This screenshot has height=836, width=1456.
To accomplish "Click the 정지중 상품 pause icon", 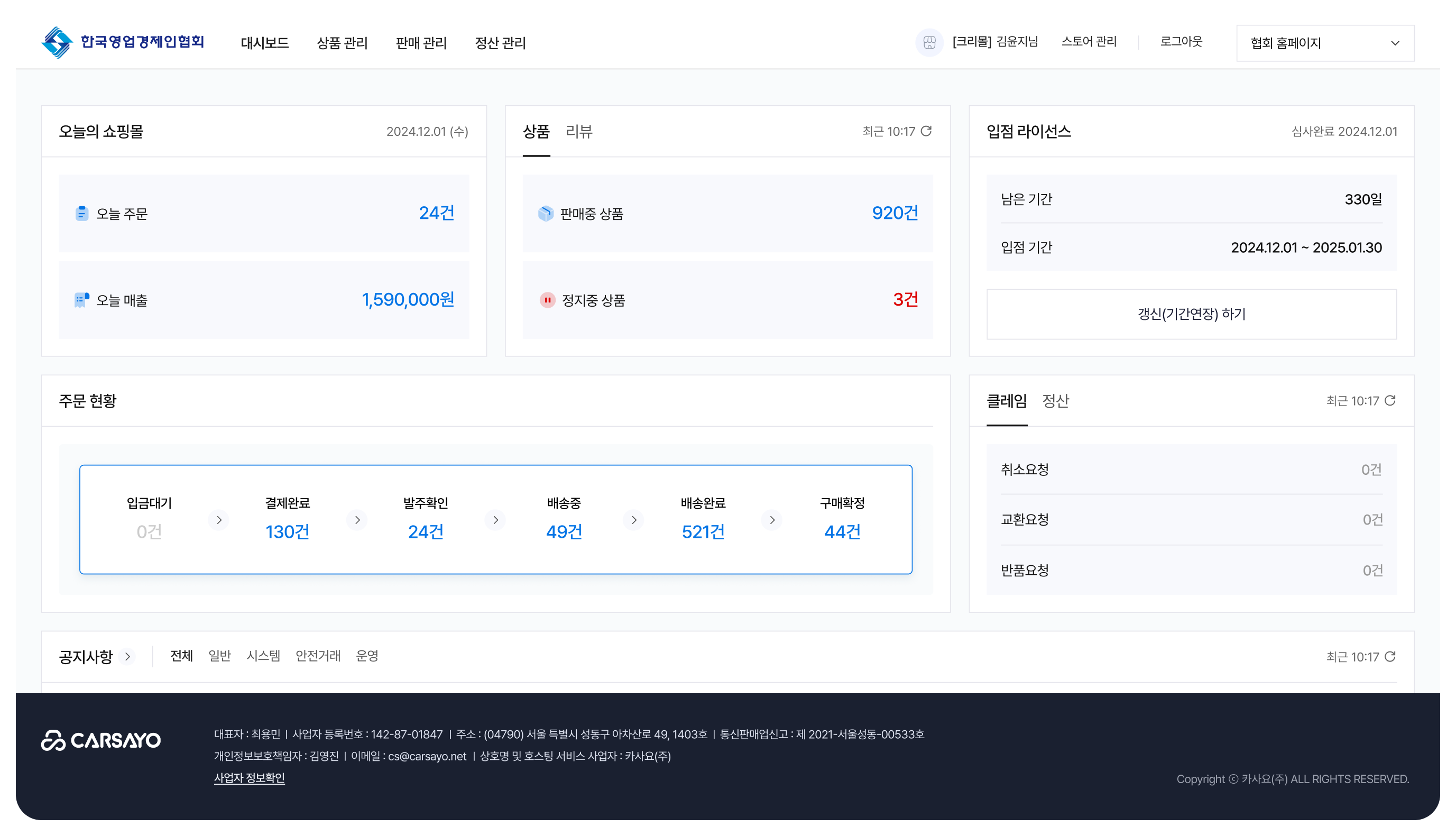I will [x=547, y=300].
